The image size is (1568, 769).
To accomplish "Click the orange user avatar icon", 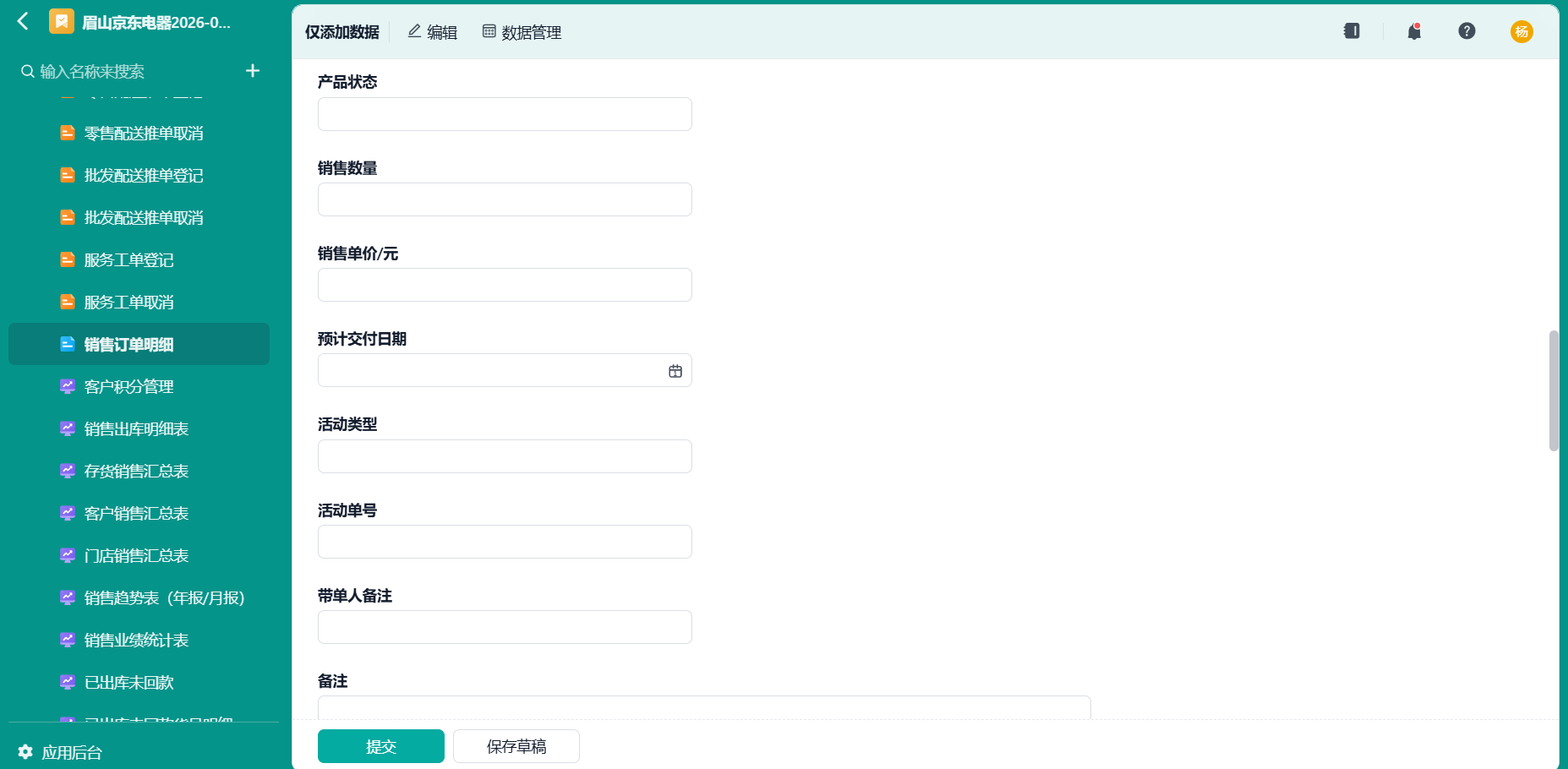I will 1522,31.
